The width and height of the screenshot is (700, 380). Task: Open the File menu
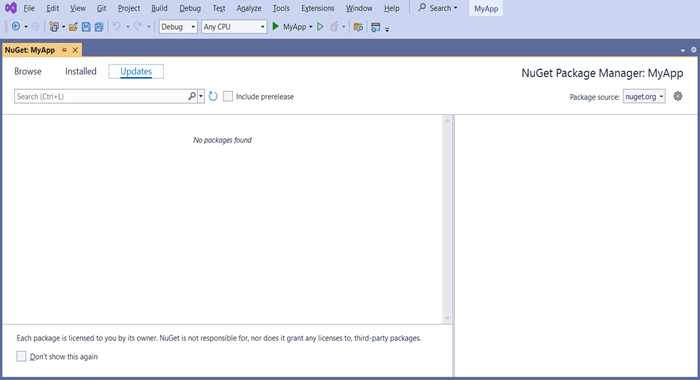(29, 8)
